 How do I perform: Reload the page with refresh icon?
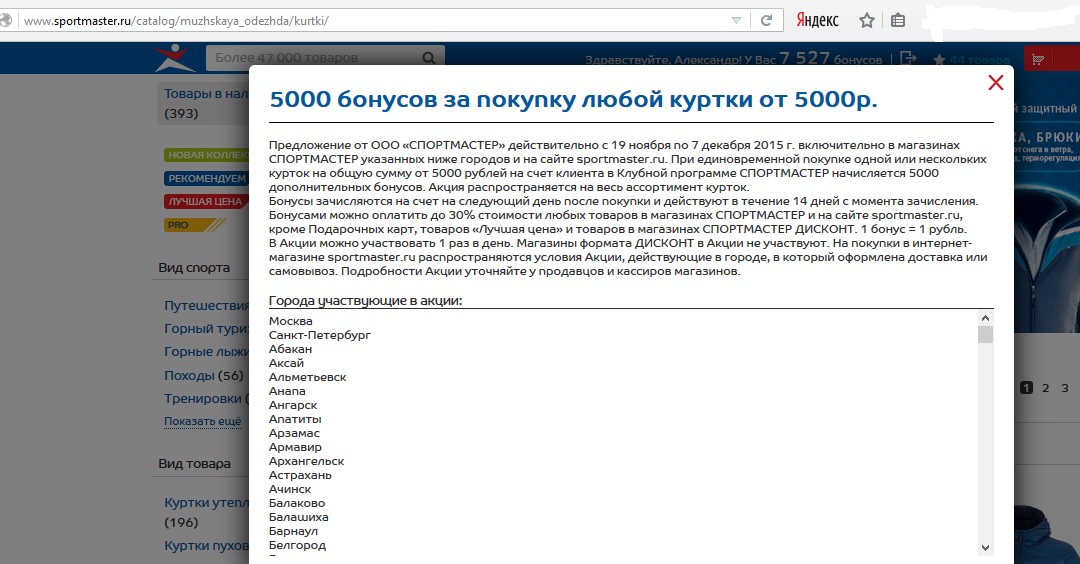point(766,21)
